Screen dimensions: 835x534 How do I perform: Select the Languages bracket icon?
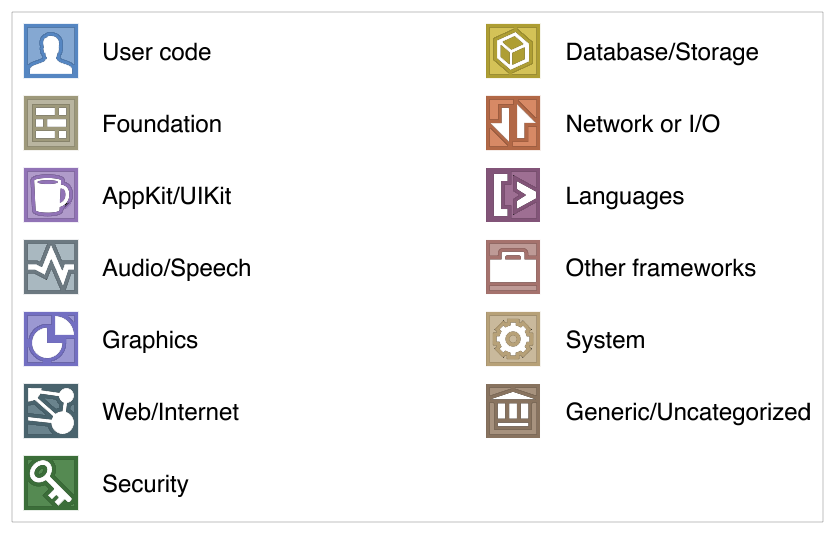tap(513, 195)
